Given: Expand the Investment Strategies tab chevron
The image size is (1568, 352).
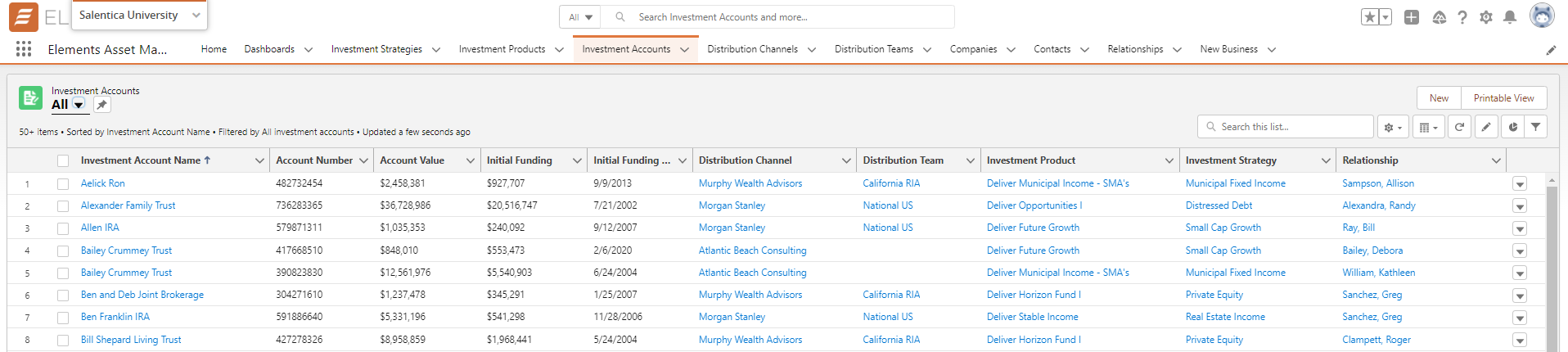Looking at the screenshot, I should point(436,50).
